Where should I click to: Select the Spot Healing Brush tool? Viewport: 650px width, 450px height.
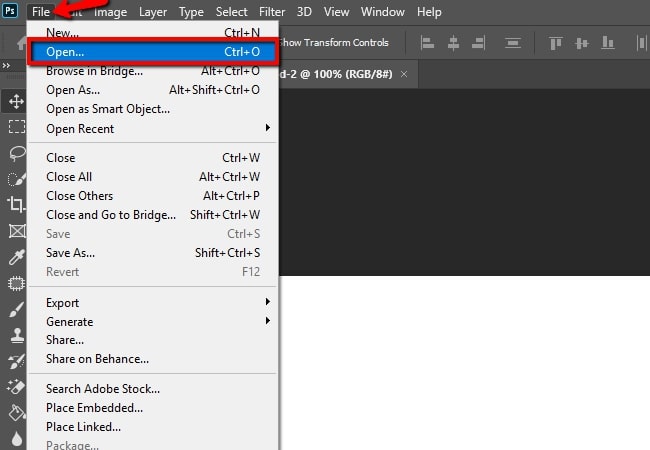click(16, 283)
